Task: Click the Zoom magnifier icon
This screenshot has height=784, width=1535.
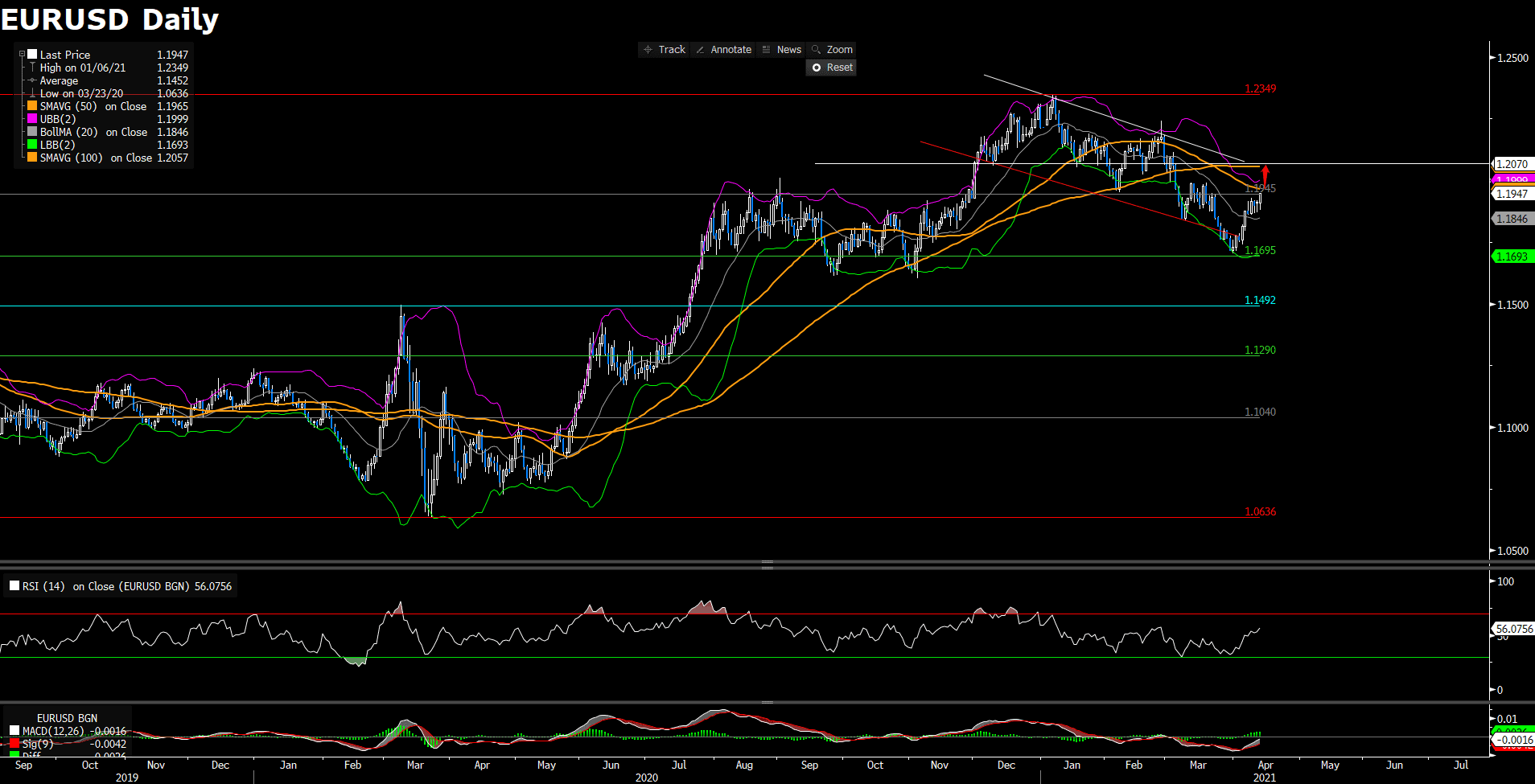Action: 816,50
